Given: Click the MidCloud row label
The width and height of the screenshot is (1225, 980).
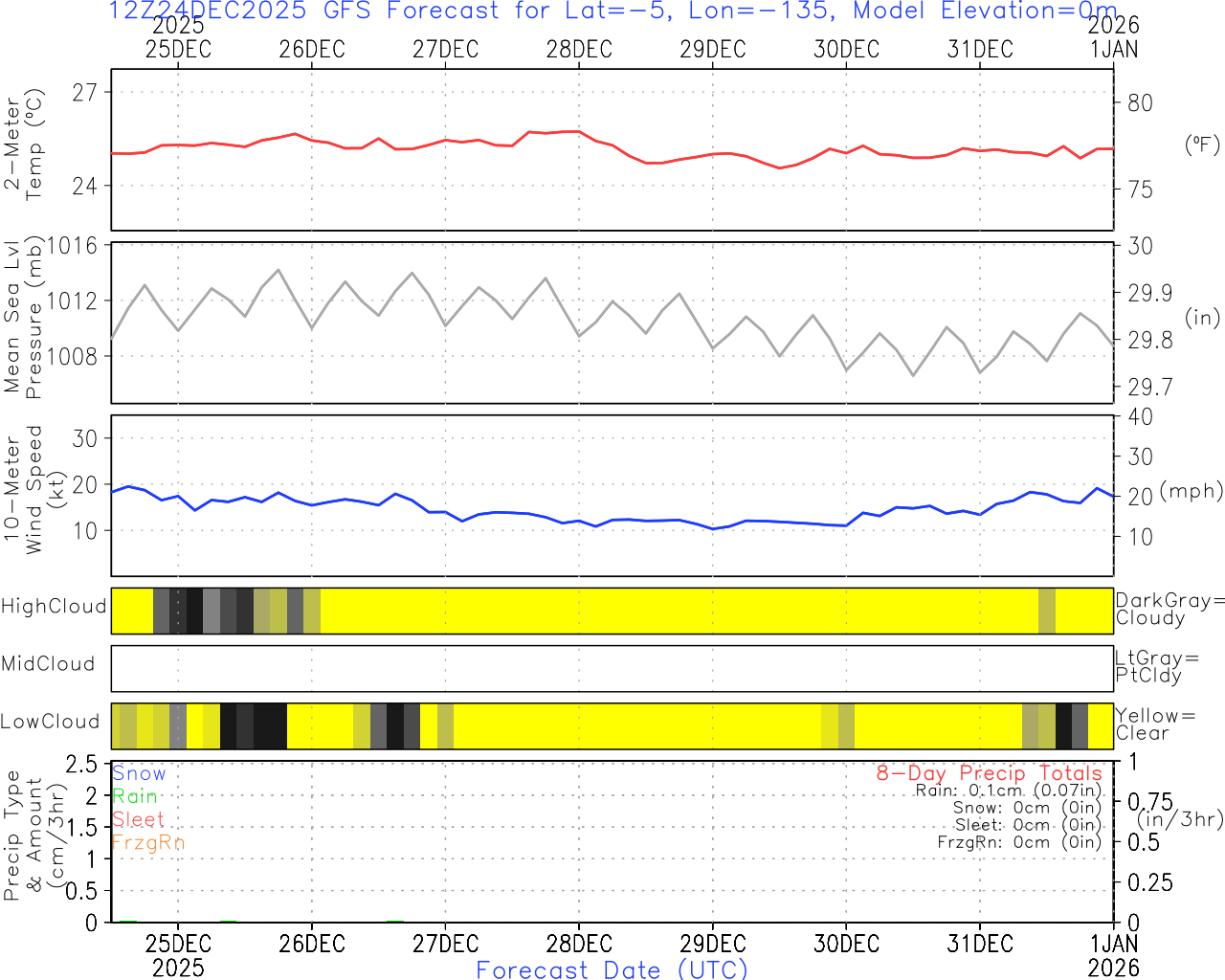Looking at the screenshot, I should 48,664.
